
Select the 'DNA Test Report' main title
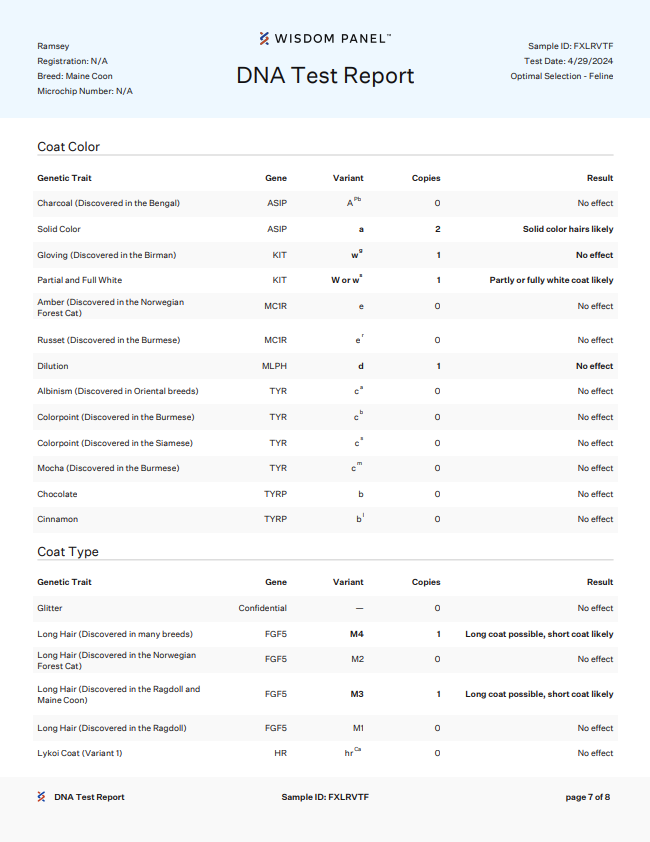325,75
